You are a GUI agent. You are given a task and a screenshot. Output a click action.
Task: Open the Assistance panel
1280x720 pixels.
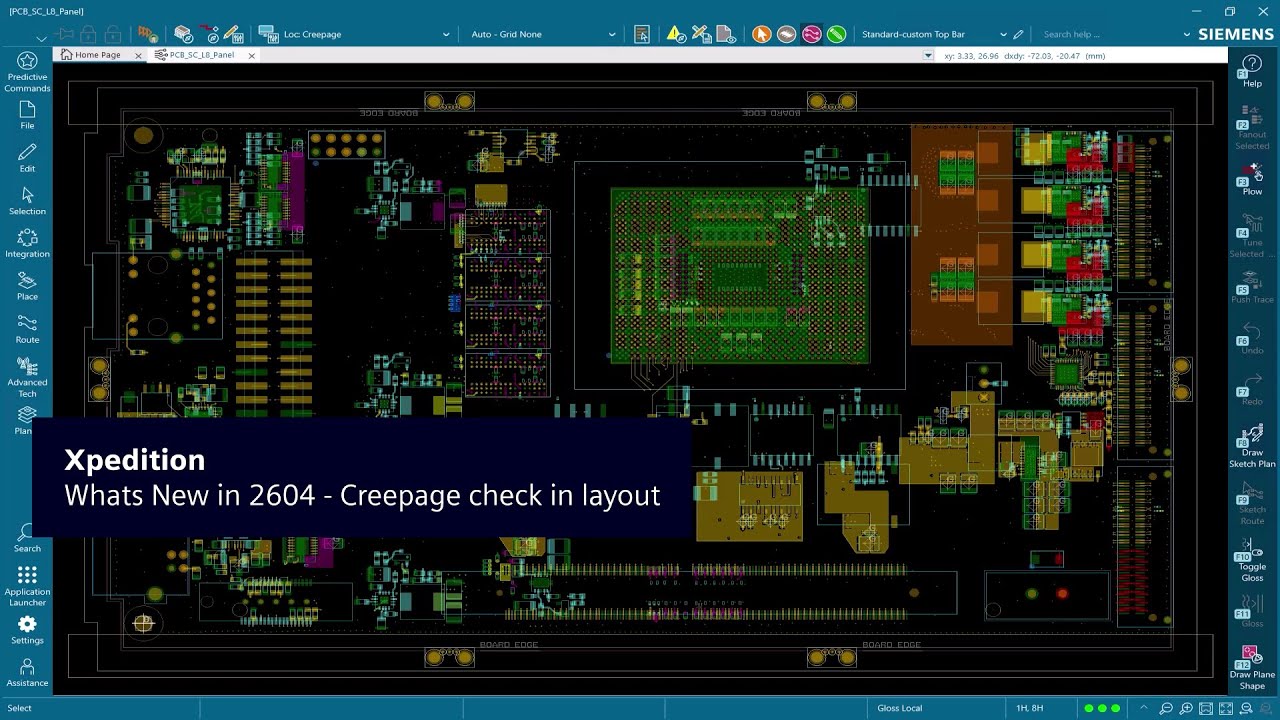[x=27, y=673]
